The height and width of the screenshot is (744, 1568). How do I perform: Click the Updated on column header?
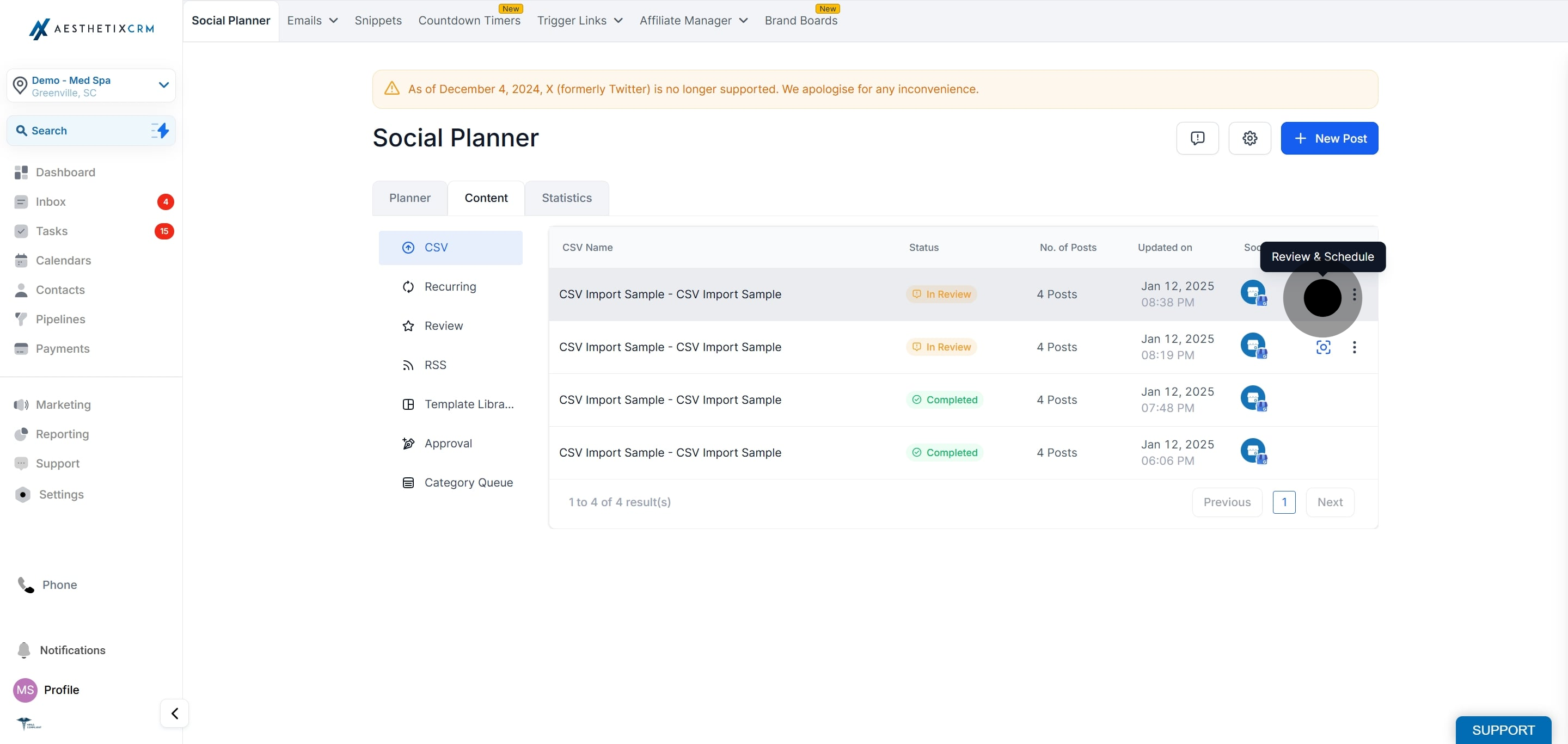1165,248
